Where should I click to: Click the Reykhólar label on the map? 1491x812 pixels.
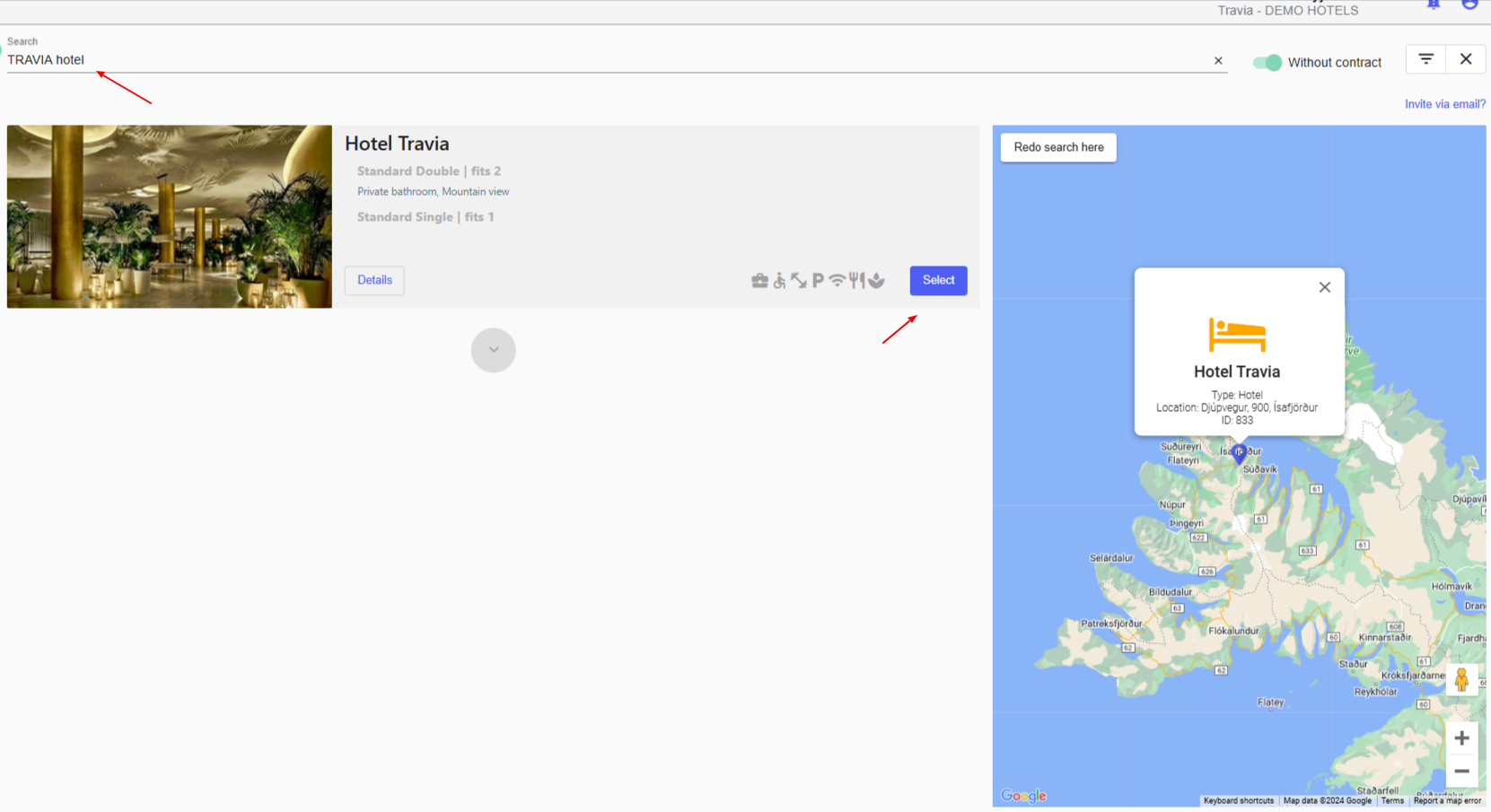tap(1375, 692)
